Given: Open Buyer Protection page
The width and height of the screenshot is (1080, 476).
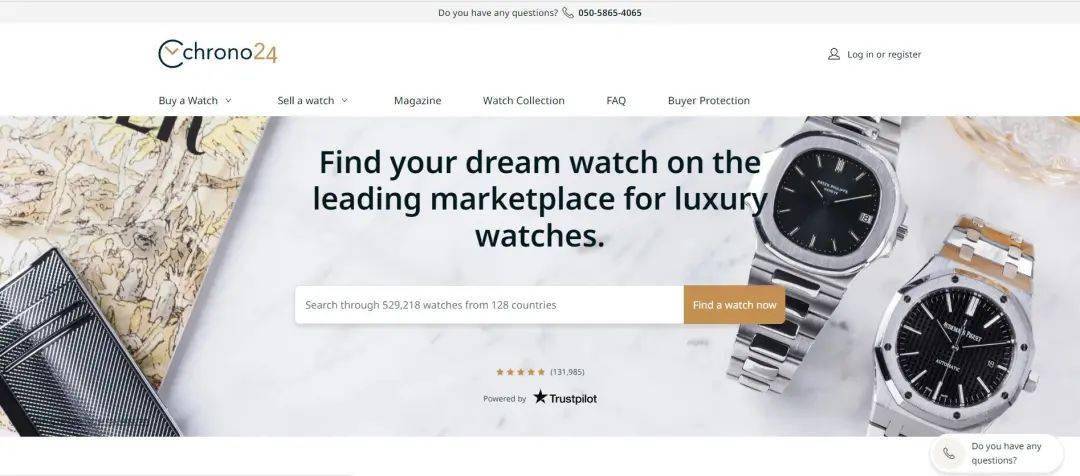Looking at the screenshot, I should (709, 101).
